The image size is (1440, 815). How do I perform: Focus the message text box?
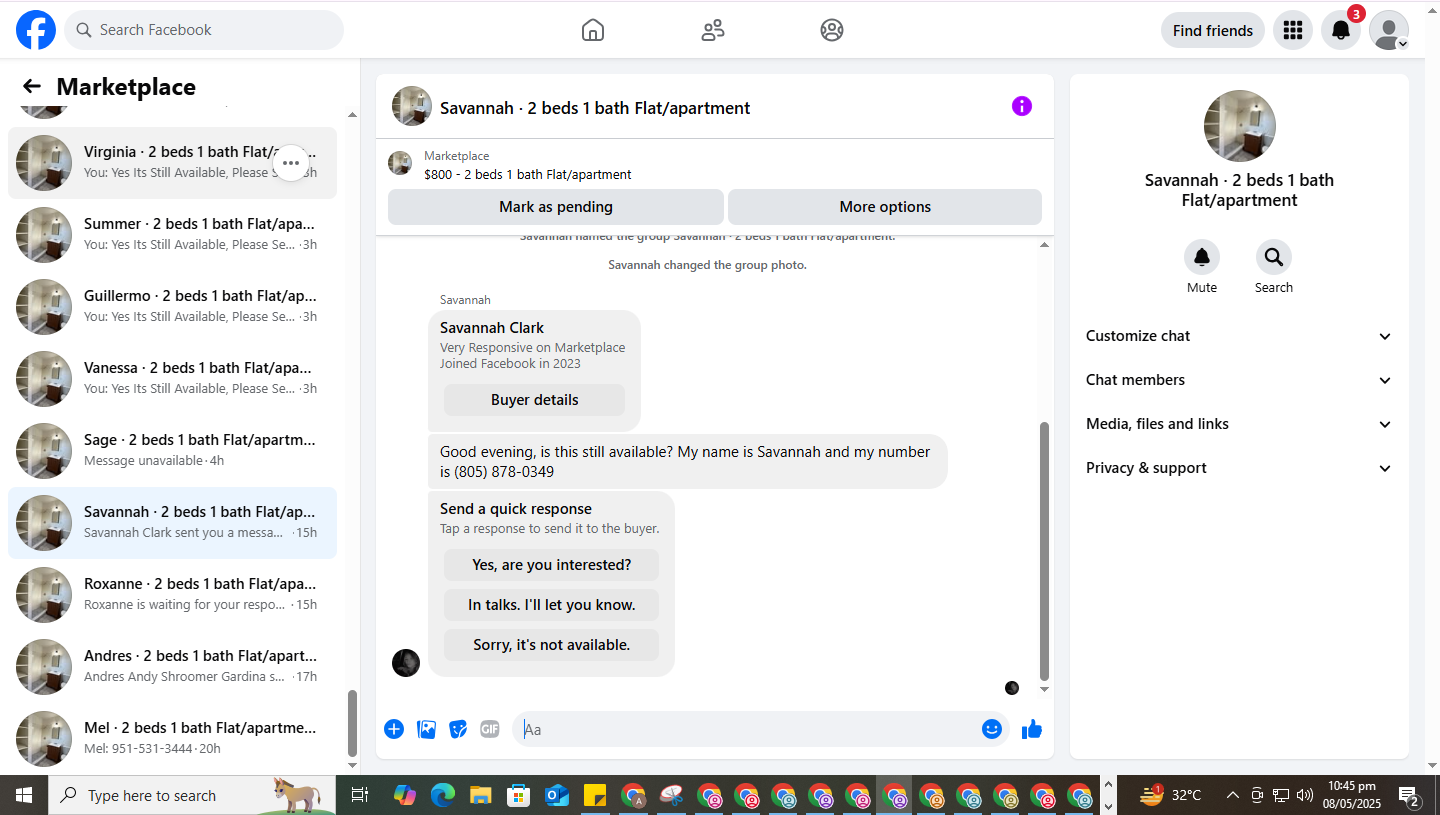pyautogui.click(x=745, y=729)
